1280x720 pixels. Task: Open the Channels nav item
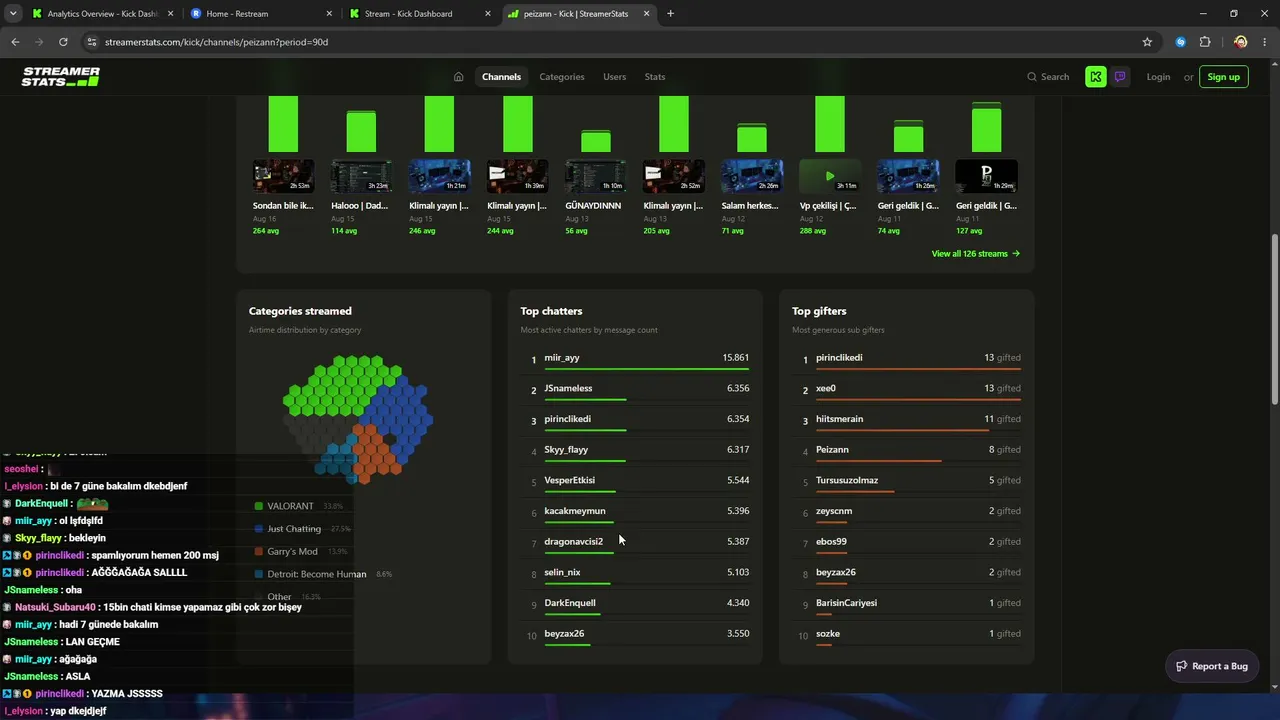pyautogui.click(x=501, y=77)
